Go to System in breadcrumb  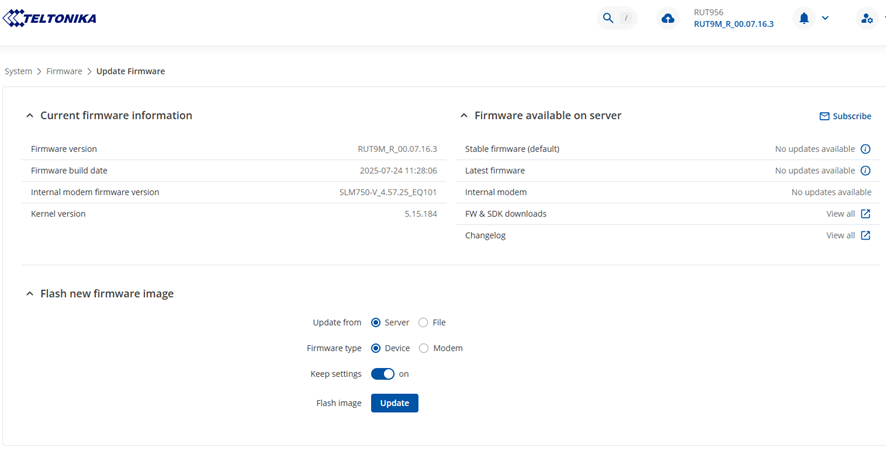coord(18,72)
